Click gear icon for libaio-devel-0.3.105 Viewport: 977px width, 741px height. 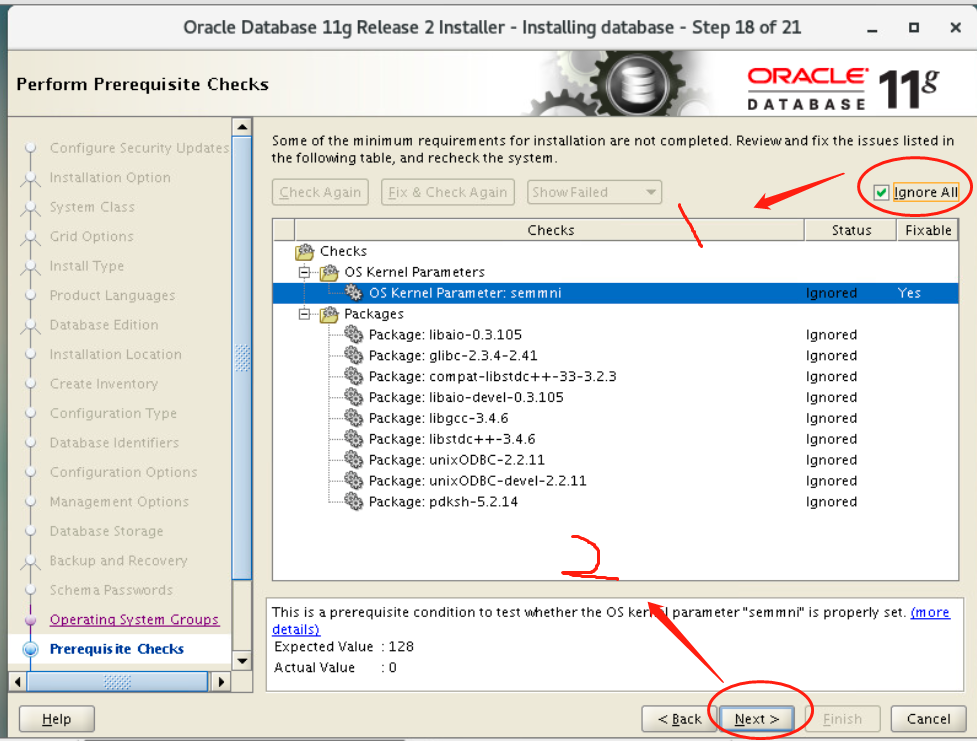click(353, 398)
